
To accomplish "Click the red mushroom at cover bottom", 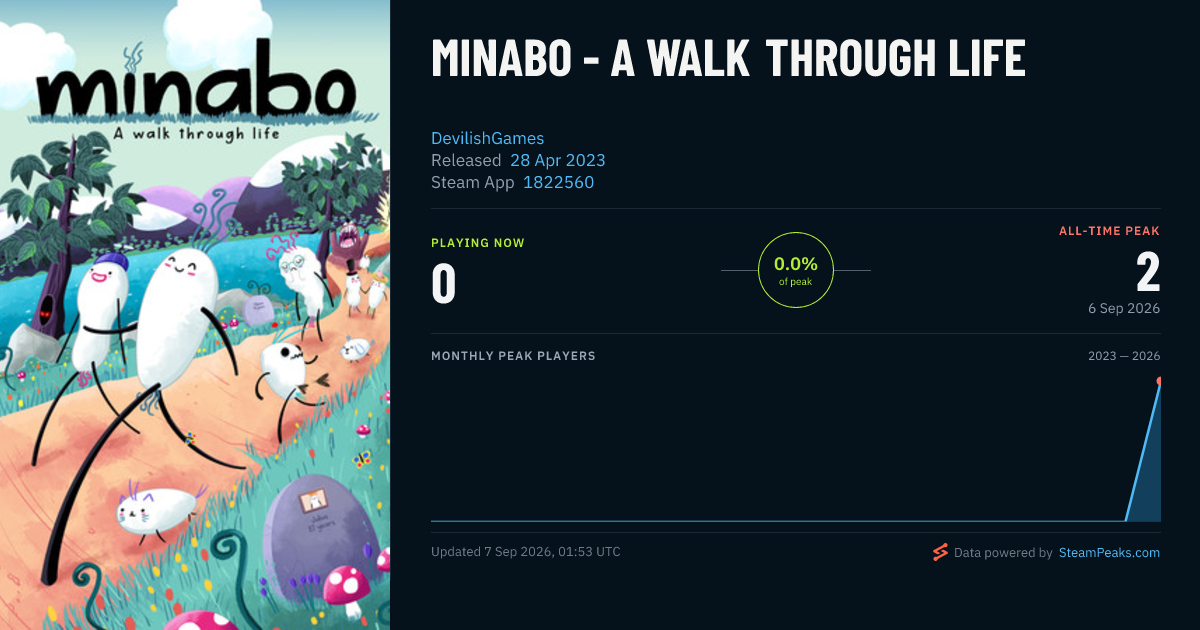I will (344, 590).
